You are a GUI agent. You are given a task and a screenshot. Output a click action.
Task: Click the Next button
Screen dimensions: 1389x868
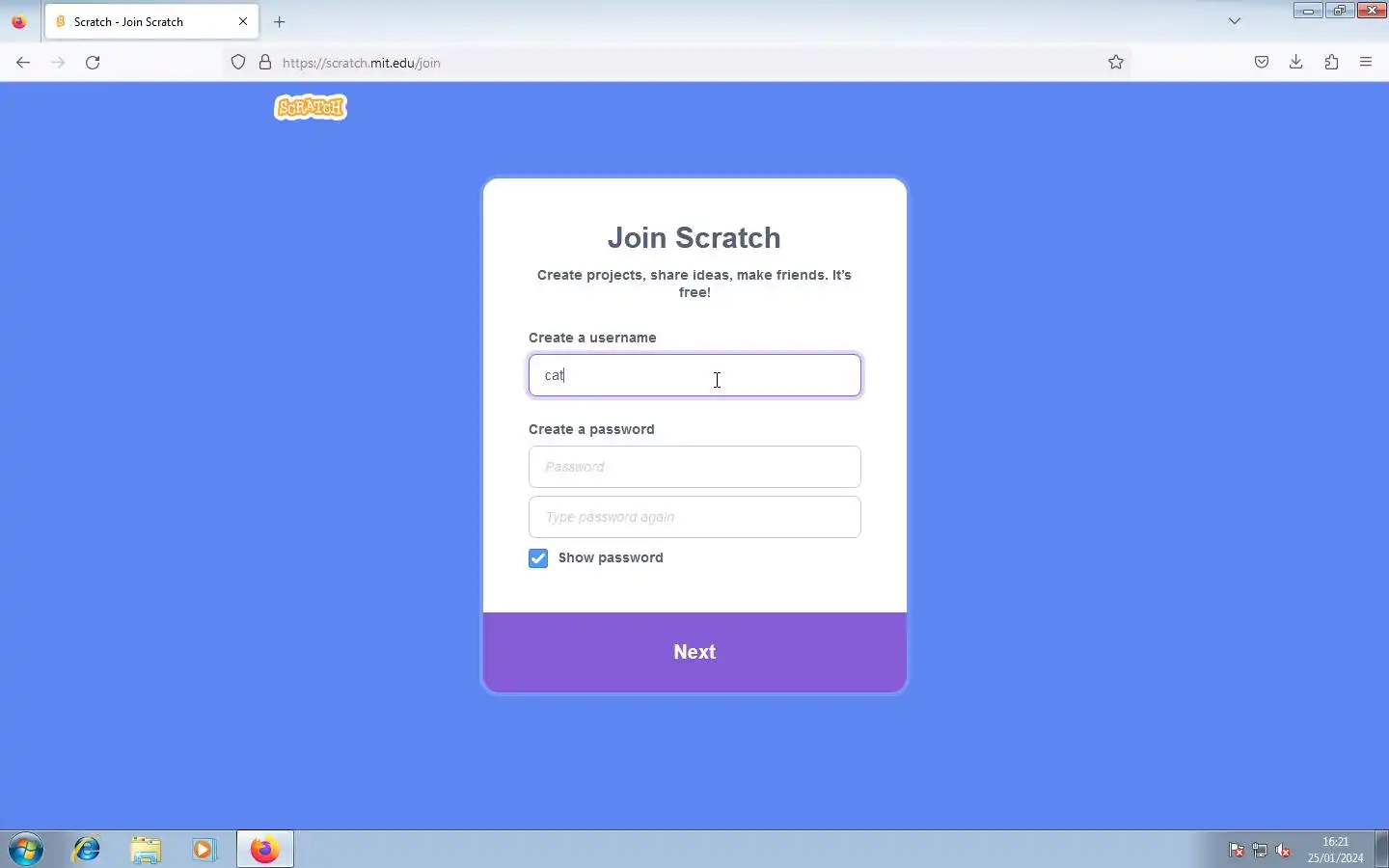pyautogui.click(x=694, y=652)
